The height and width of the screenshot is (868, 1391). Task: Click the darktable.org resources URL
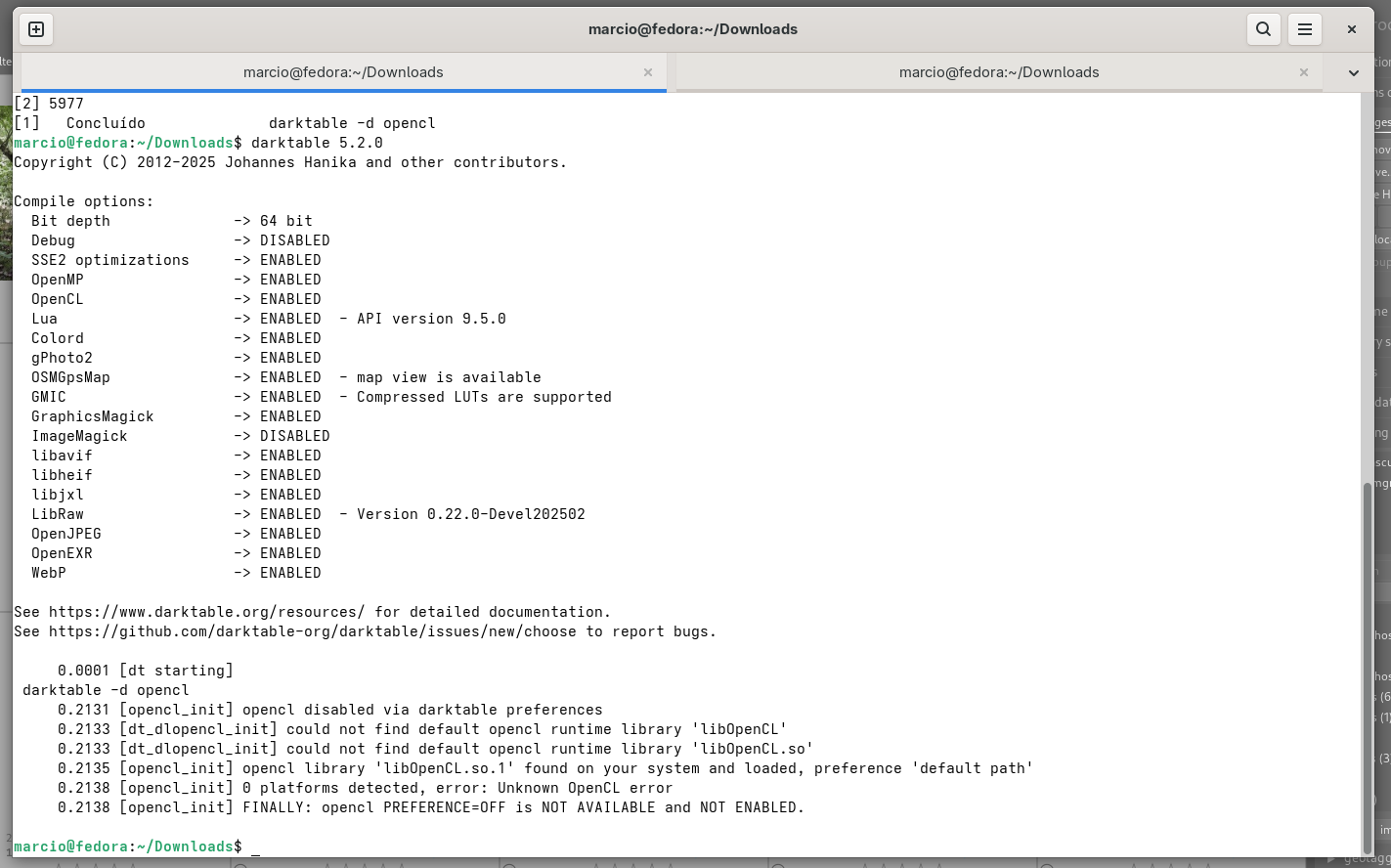pyautogui.click(x=206, y=612)
